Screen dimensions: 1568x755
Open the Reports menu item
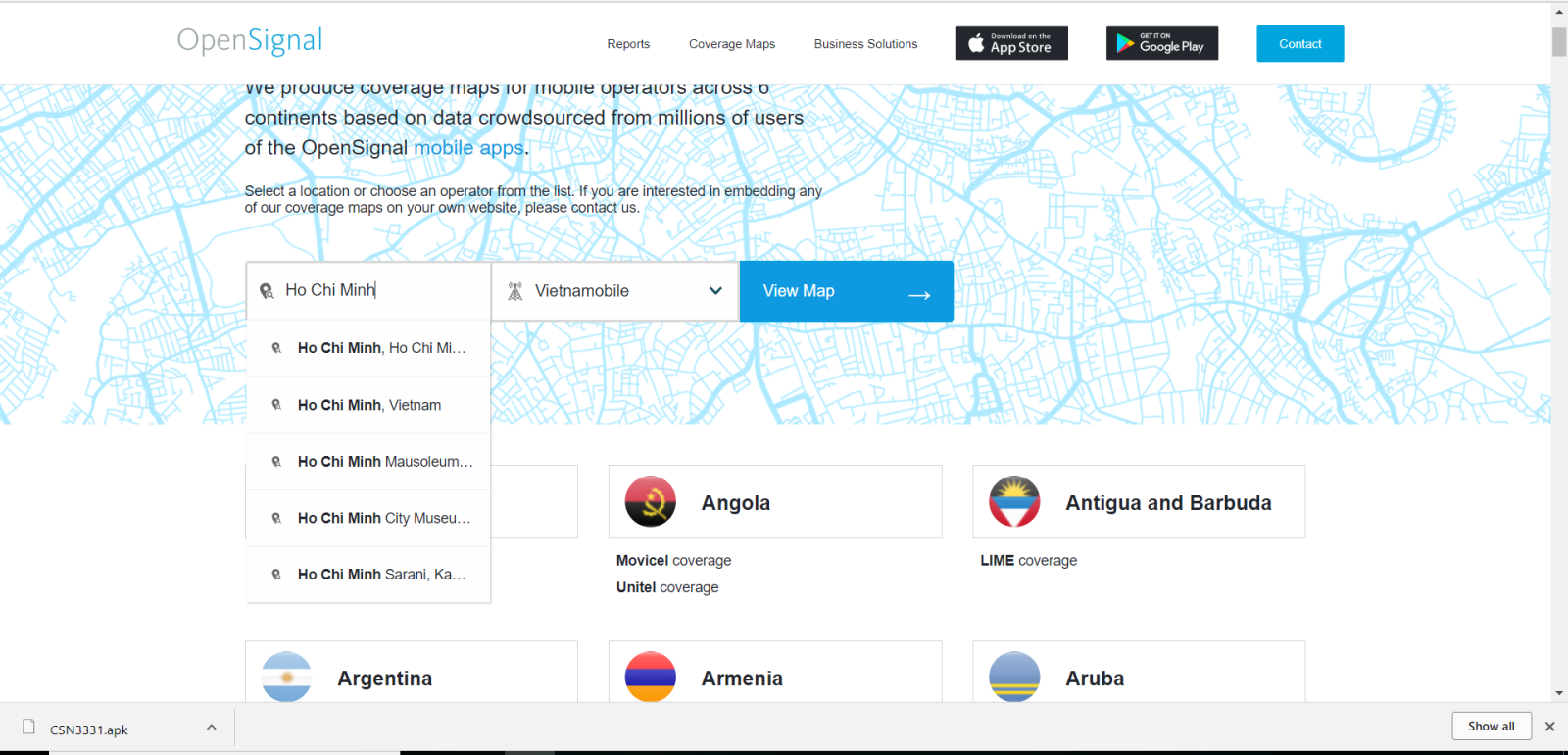tap(628, 44)
